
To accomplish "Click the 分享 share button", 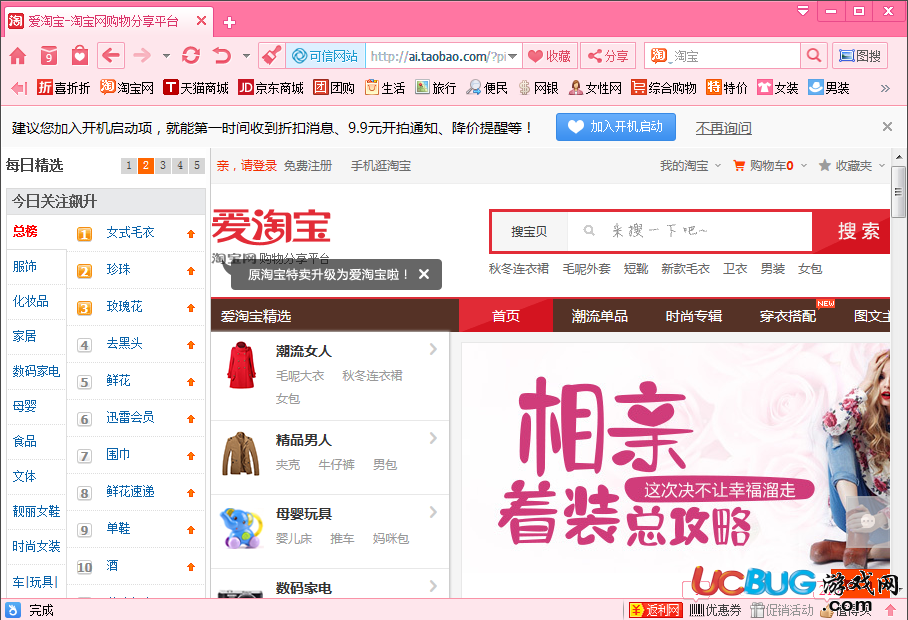I will pyautogui.click(x=608, y=56).
